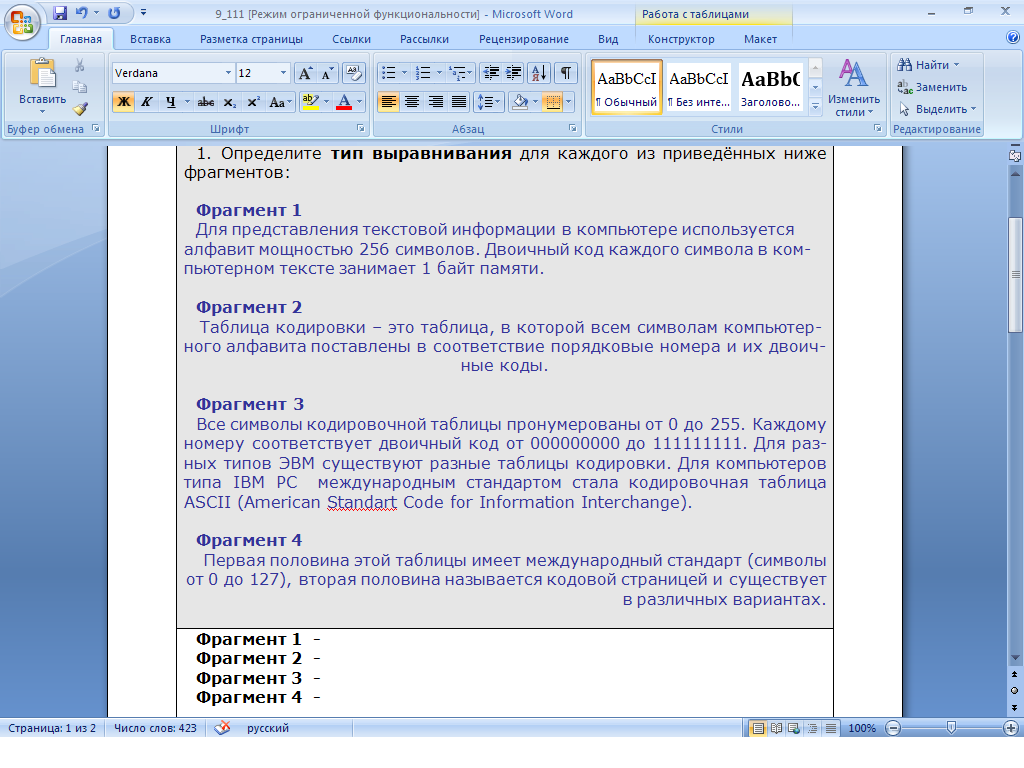Click zoom out minus button
Viewport: 1024px width, 768px height.
pos(893,728)
